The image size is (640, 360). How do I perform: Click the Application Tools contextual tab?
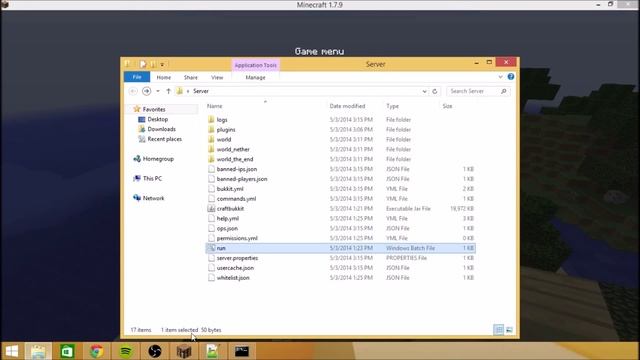(256, 65)
